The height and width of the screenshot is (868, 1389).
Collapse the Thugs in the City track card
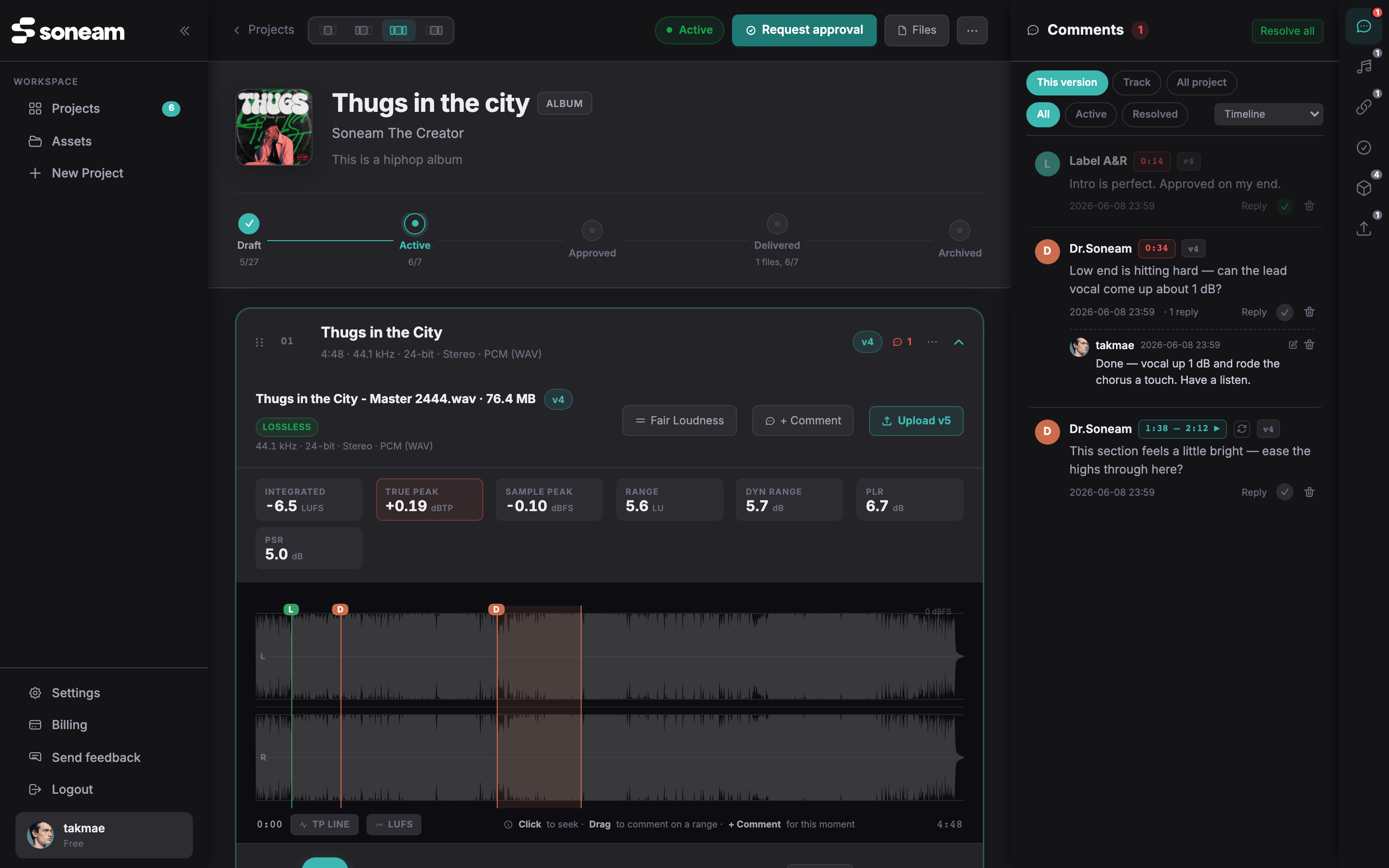958,342
